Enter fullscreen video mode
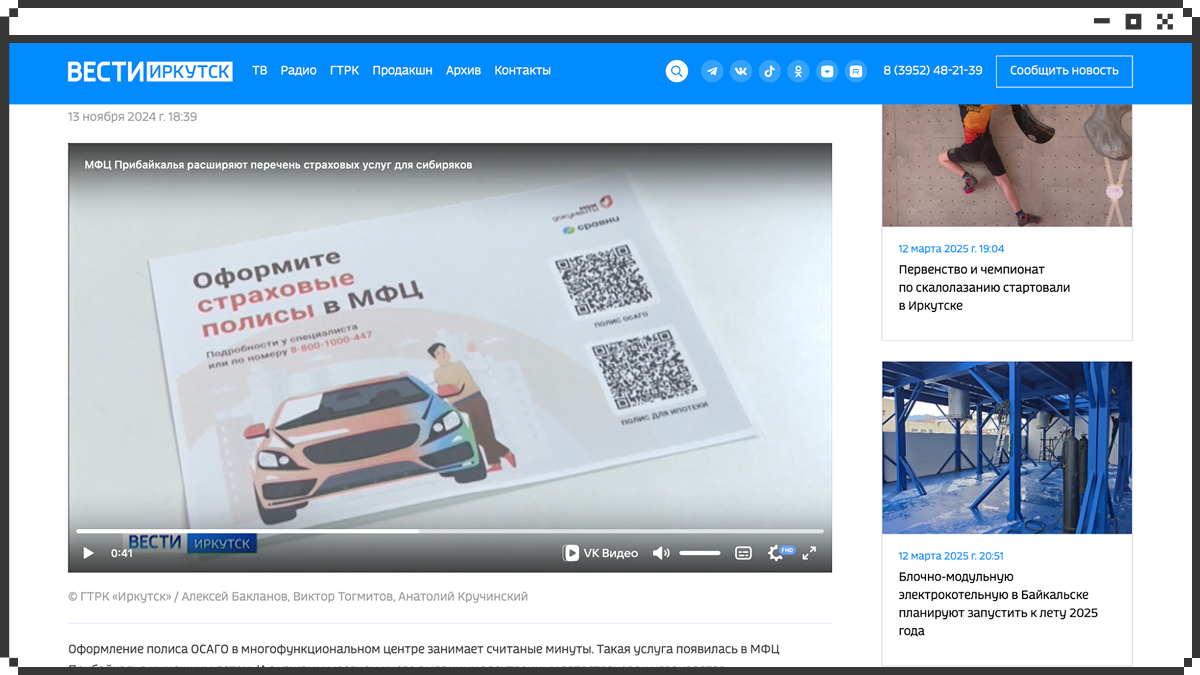1200x675 pixels. (x=810, y=553)
